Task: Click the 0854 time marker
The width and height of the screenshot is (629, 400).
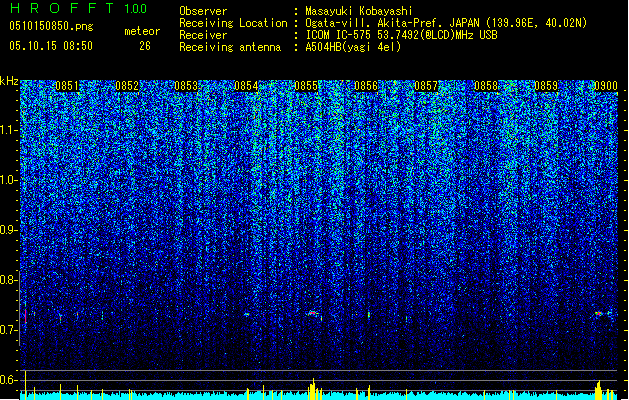Action: point(246,86)
